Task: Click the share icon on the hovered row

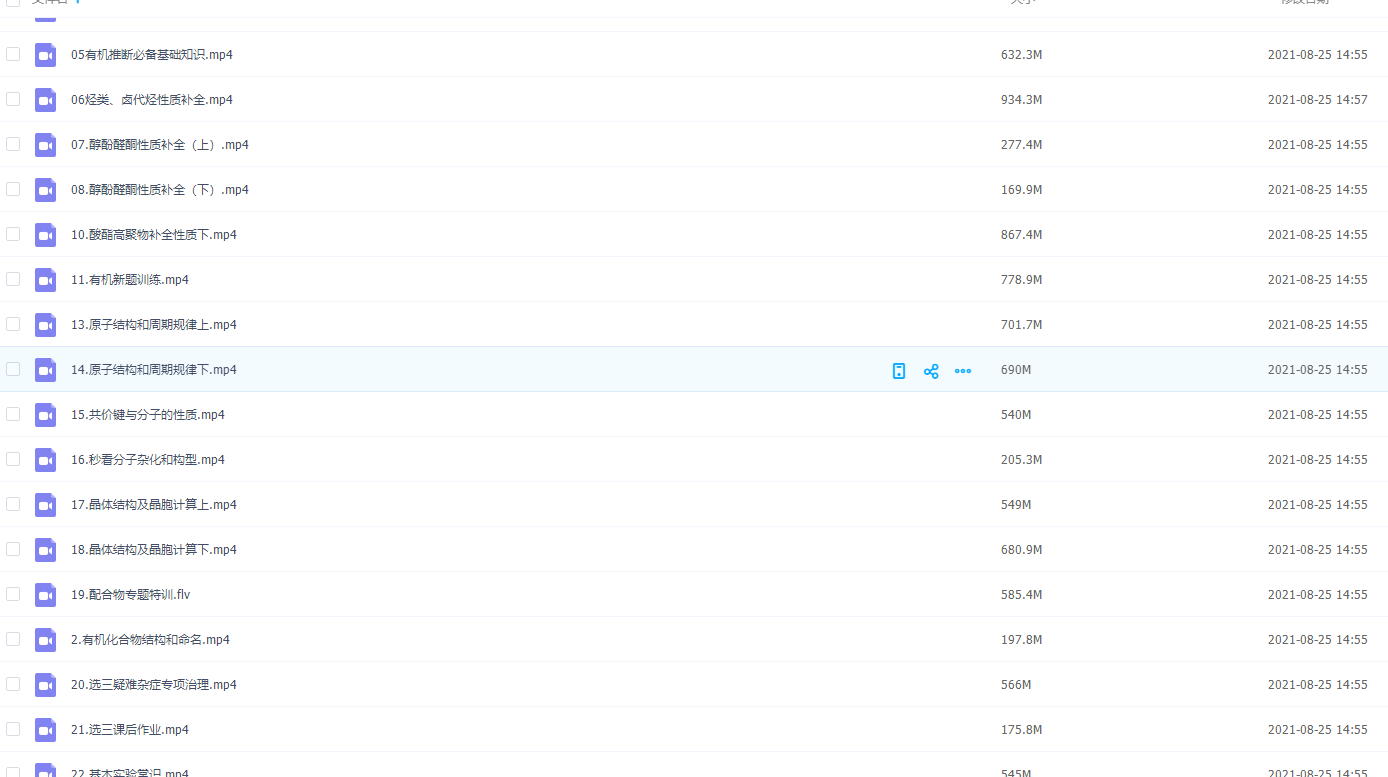Action: [931, 371]
